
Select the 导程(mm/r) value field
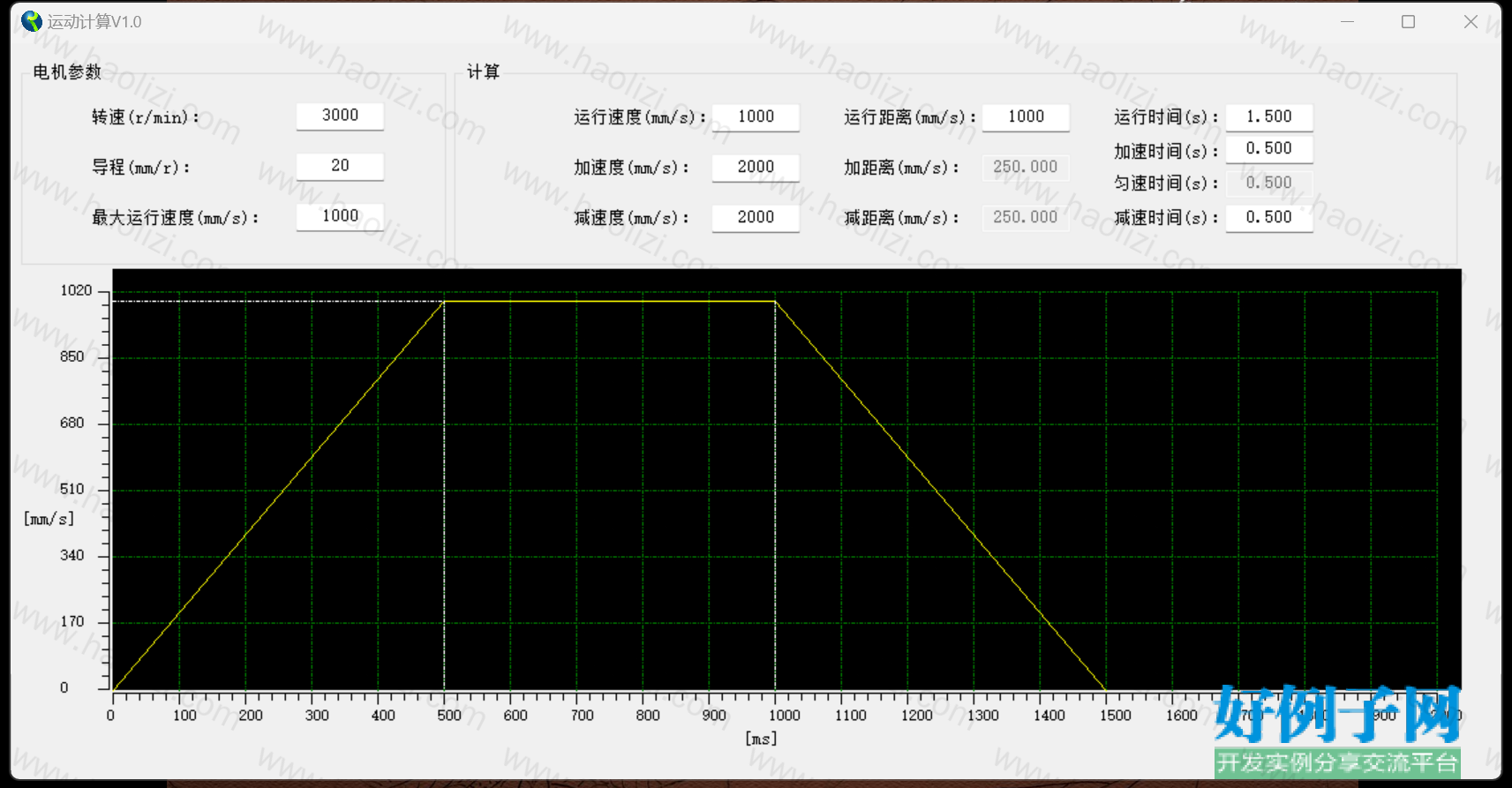click(x=340, y=166)
